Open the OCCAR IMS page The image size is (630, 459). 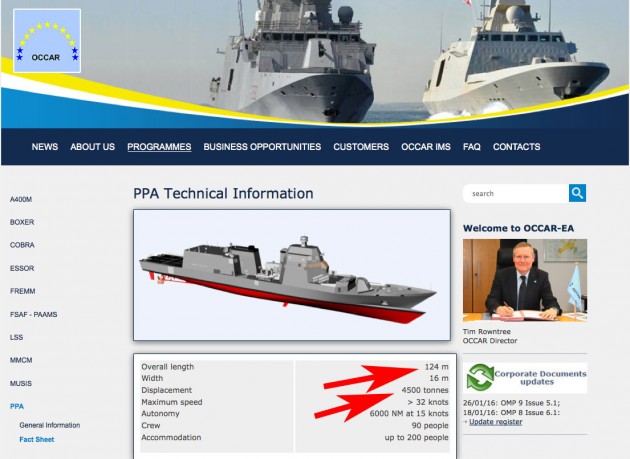[425, 147]
